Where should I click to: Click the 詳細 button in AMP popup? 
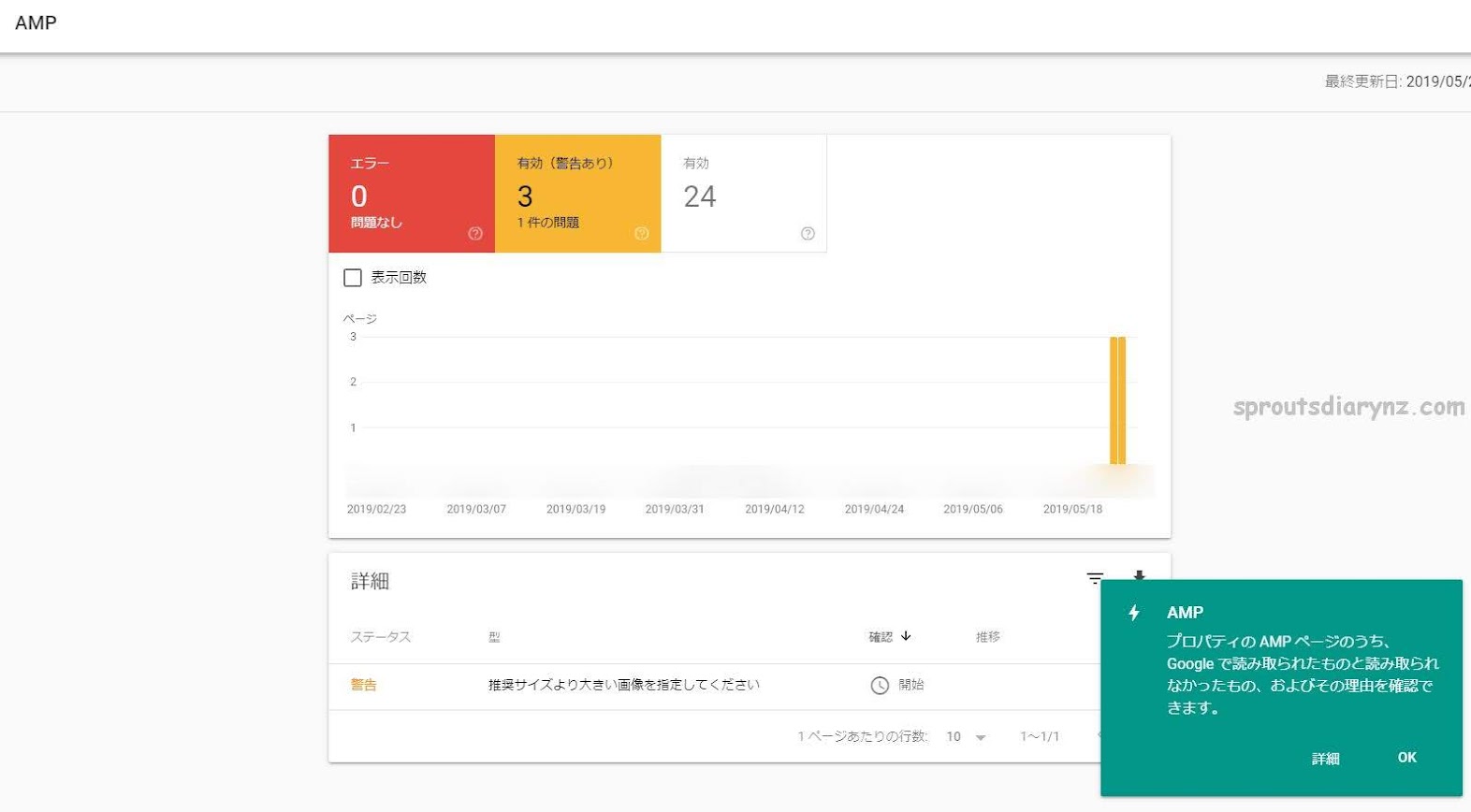[x=1325, y=759]
